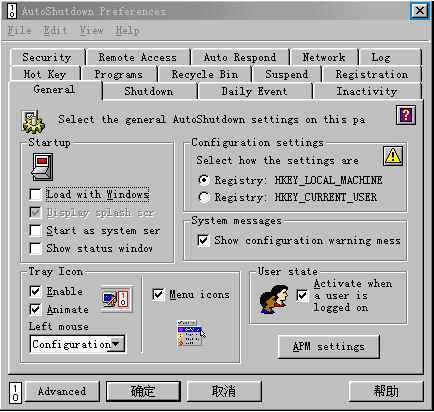This screenshot has width=434, height=412.
Task: Click the power switch Startup icon
Action: tap(42, 167)
